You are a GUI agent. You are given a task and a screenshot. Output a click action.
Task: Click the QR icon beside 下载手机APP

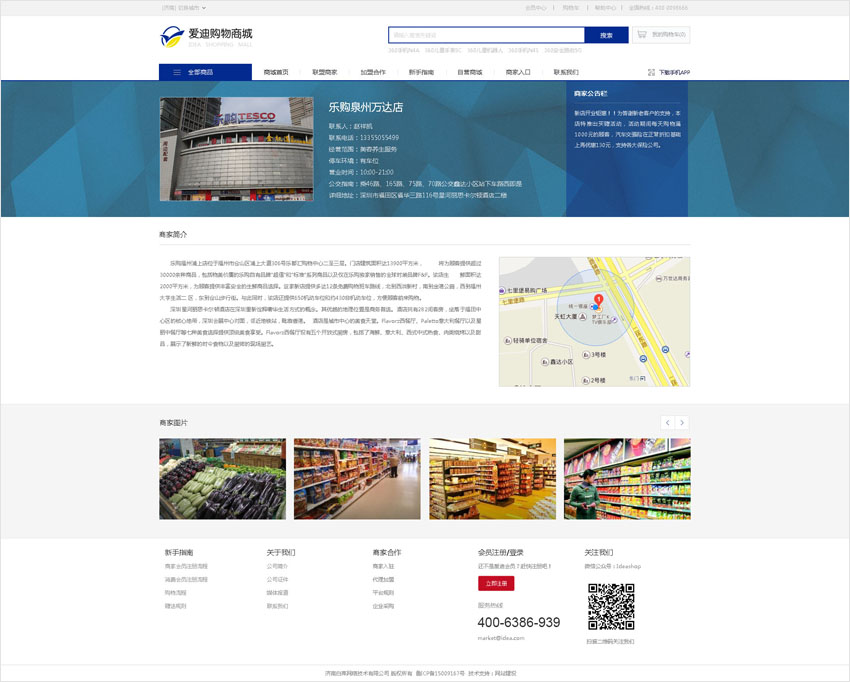tap(651, 72)
